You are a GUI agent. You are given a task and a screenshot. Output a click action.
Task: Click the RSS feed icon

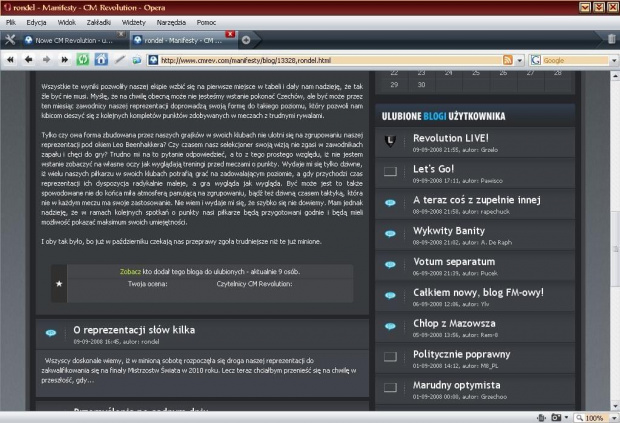click(x=508, y=60)
